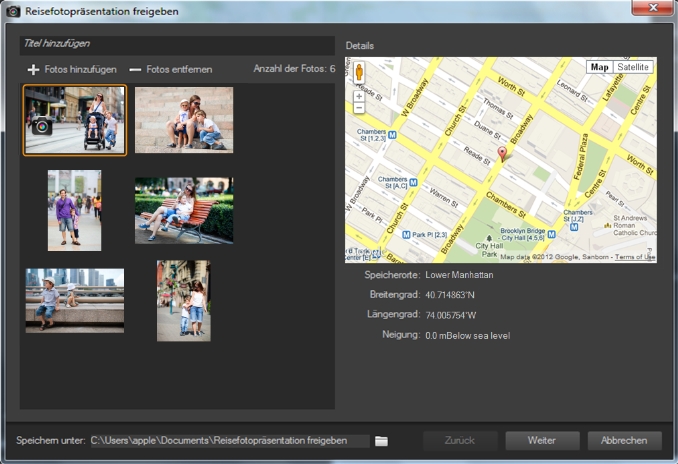The height and width of the screenshot is (464, 678).
Task: Click Abbrechen to cancel the dialog
Action: (x=624, y=441)
